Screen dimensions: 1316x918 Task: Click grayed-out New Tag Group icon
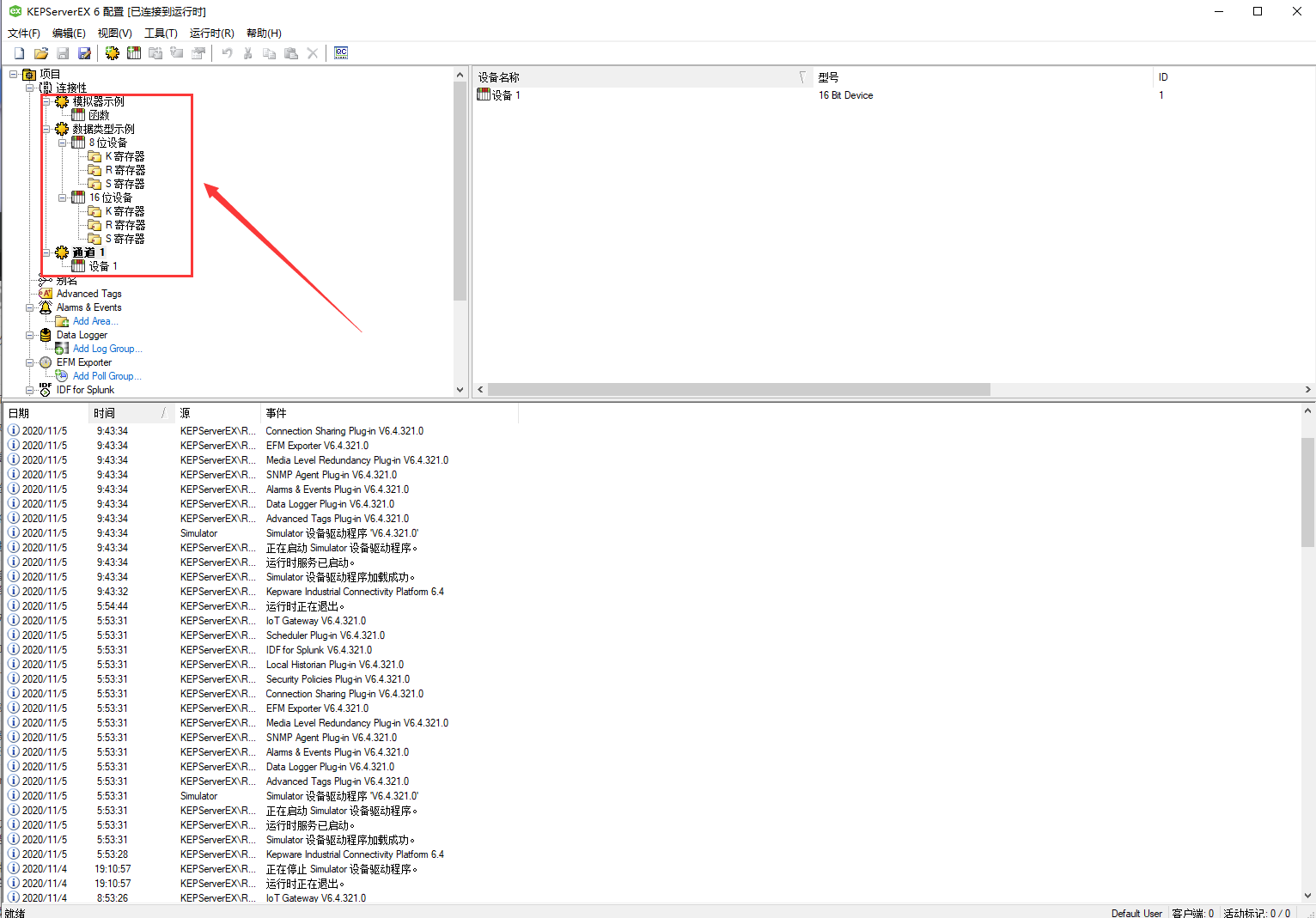click(155, 53)
